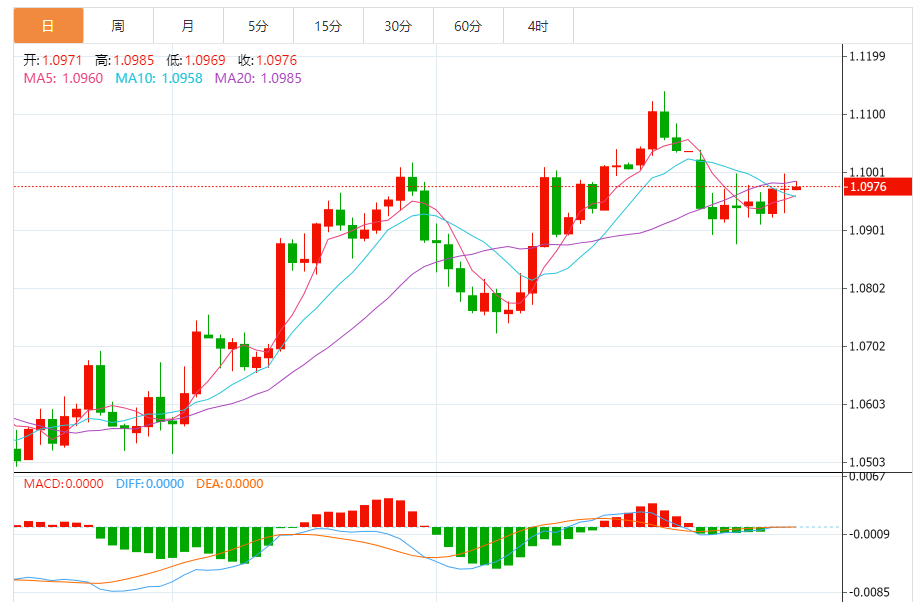Click the -0.0009 MACD axis label

870,534
